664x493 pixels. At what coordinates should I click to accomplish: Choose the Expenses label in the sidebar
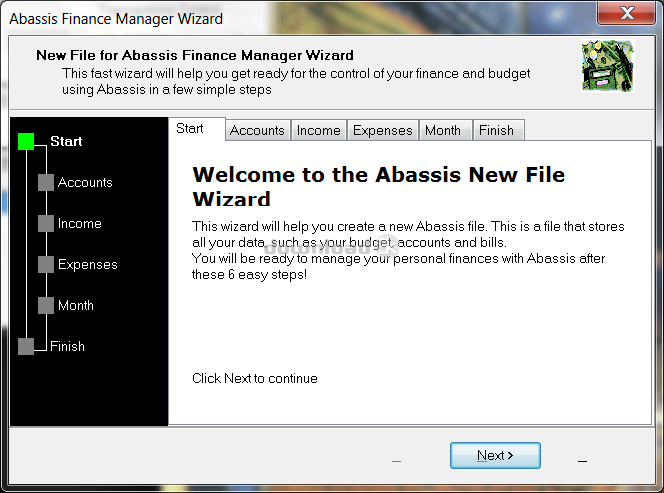click(x=88, y=265)
